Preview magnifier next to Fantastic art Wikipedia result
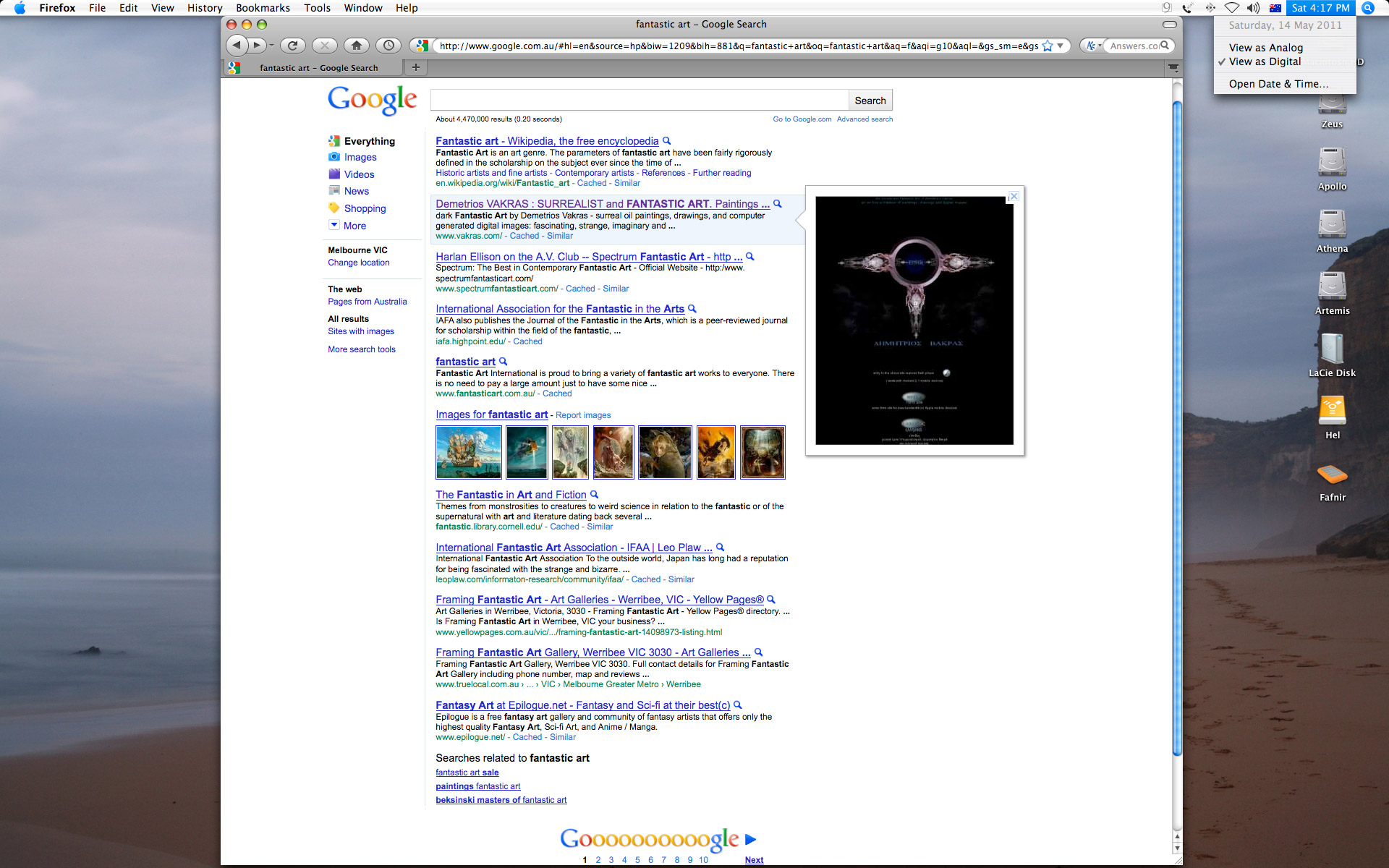The image size is (1389, 868). (667, 141)
